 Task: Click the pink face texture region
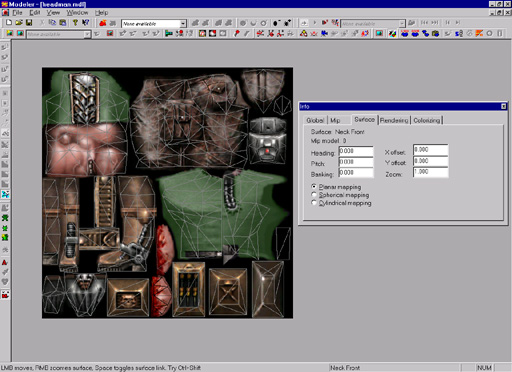coord(86,149)
